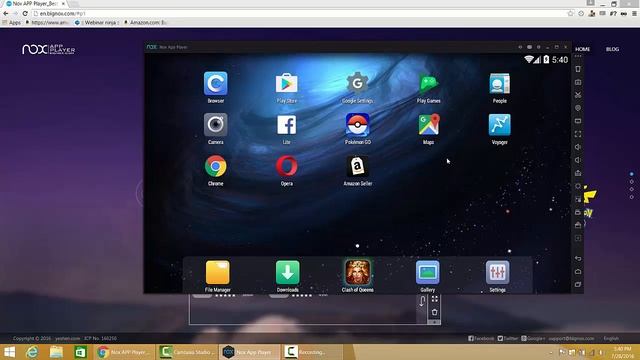
Task: Click the trash icon below Nox window
Action: click(x=435, y=312)
